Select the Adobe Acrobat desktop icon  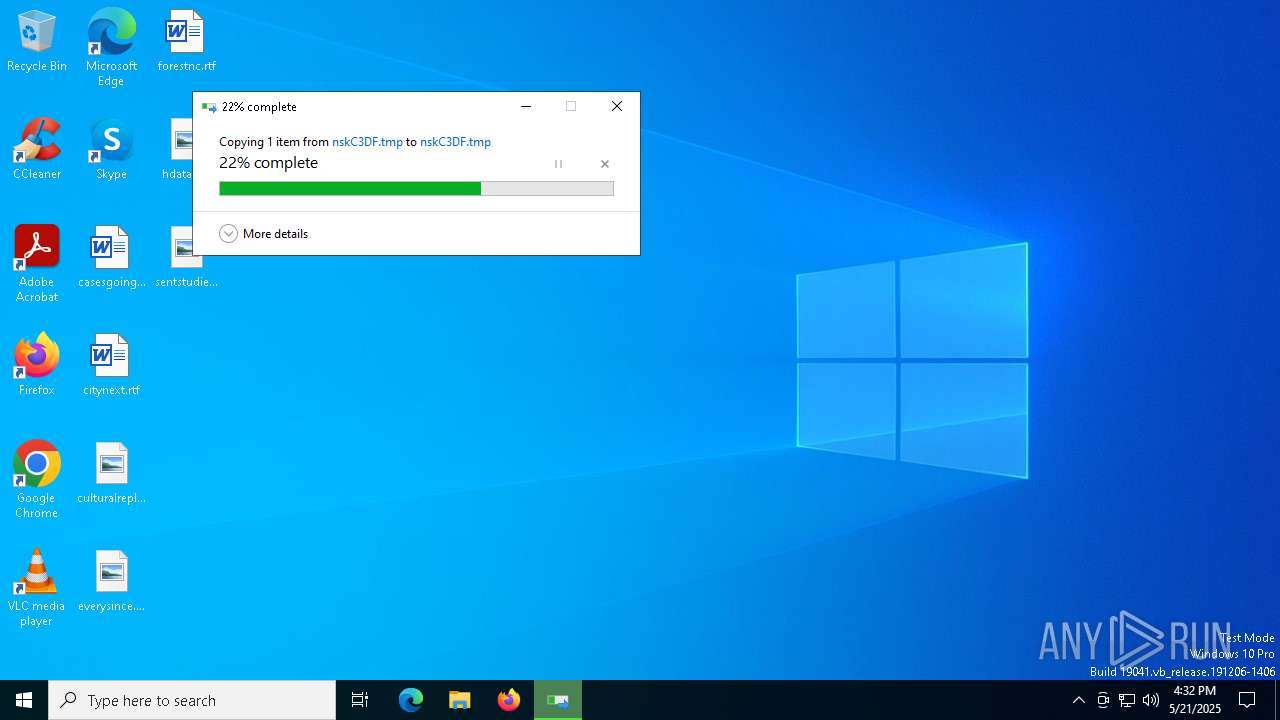tap(37, 264)
